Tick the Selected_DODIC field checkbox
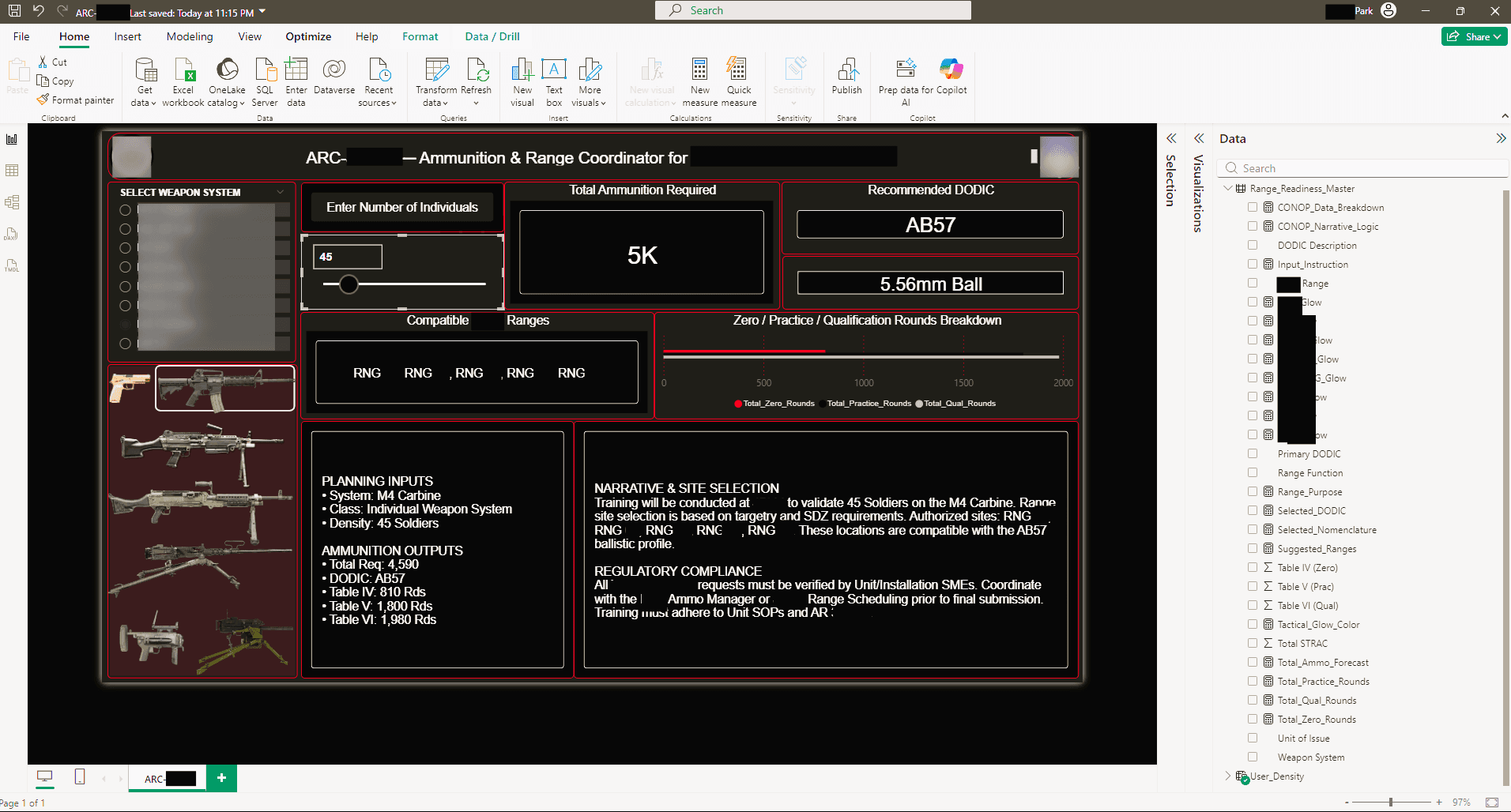Screen dimensions: 1511x812 (x=1253, y=511)
